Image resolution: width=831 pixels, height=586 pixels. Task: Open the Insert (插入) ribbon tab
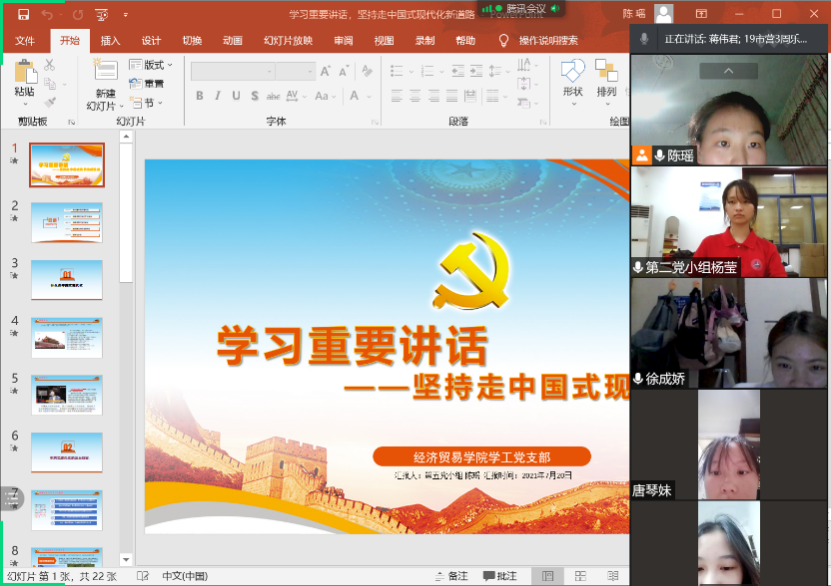[110, 41]
